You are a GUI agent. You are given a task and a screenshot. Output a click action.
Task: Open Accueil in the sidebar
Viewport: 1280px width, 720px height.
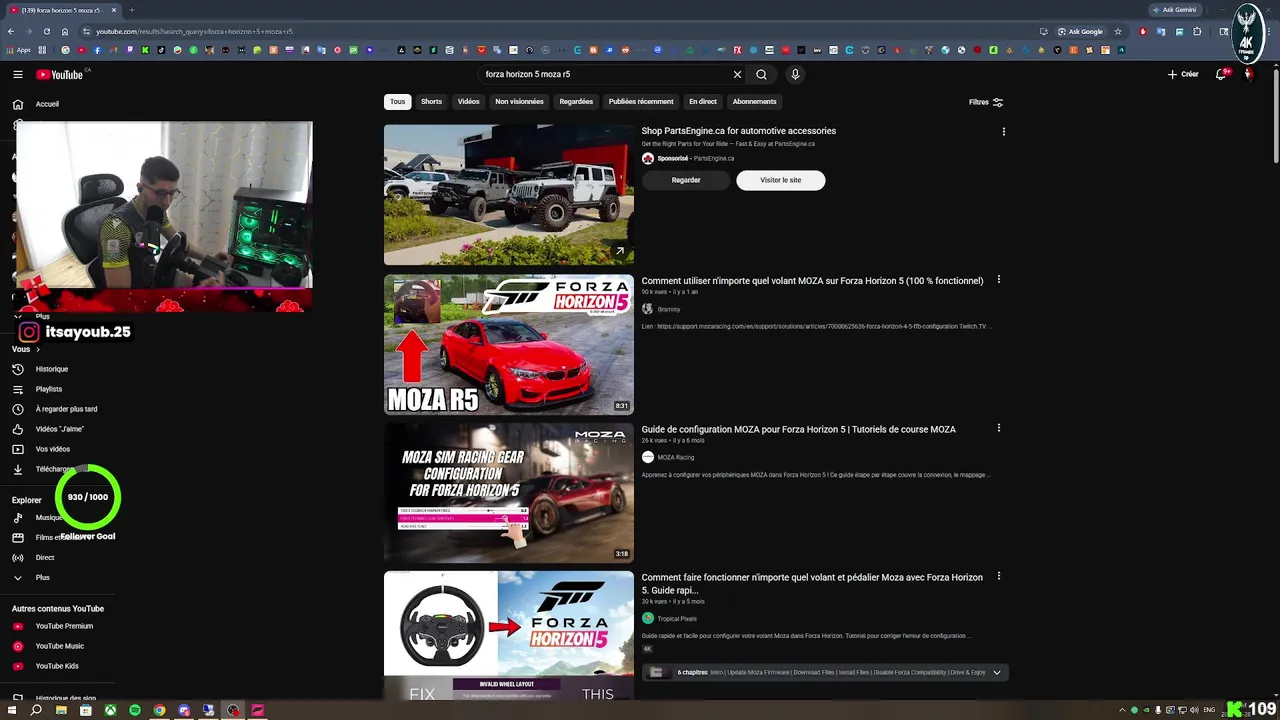click(47, 104)
